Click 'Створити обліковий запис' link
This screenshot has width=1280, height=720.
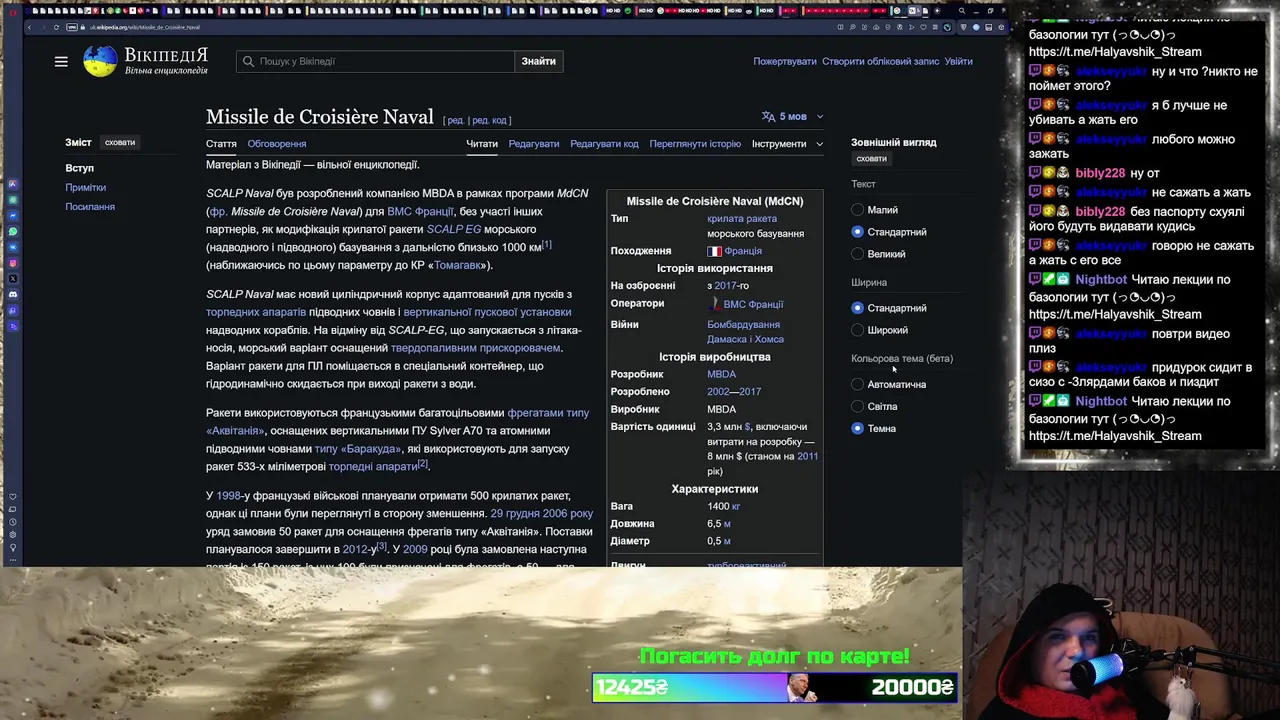point(881,62)
